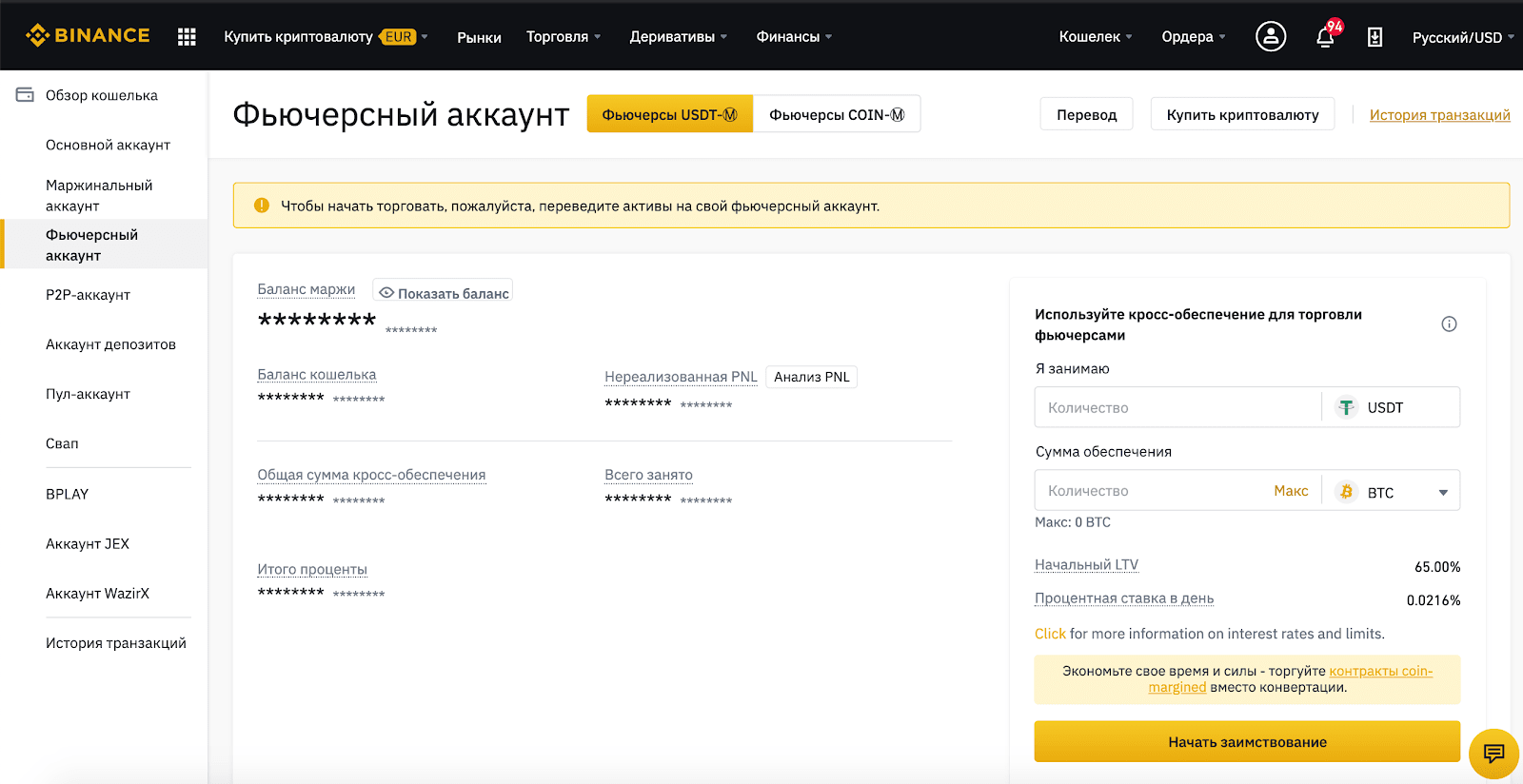Click Нереализованная PNL label
The width and height of the screenshot is (1523, 784).
[x=681, y=377]
